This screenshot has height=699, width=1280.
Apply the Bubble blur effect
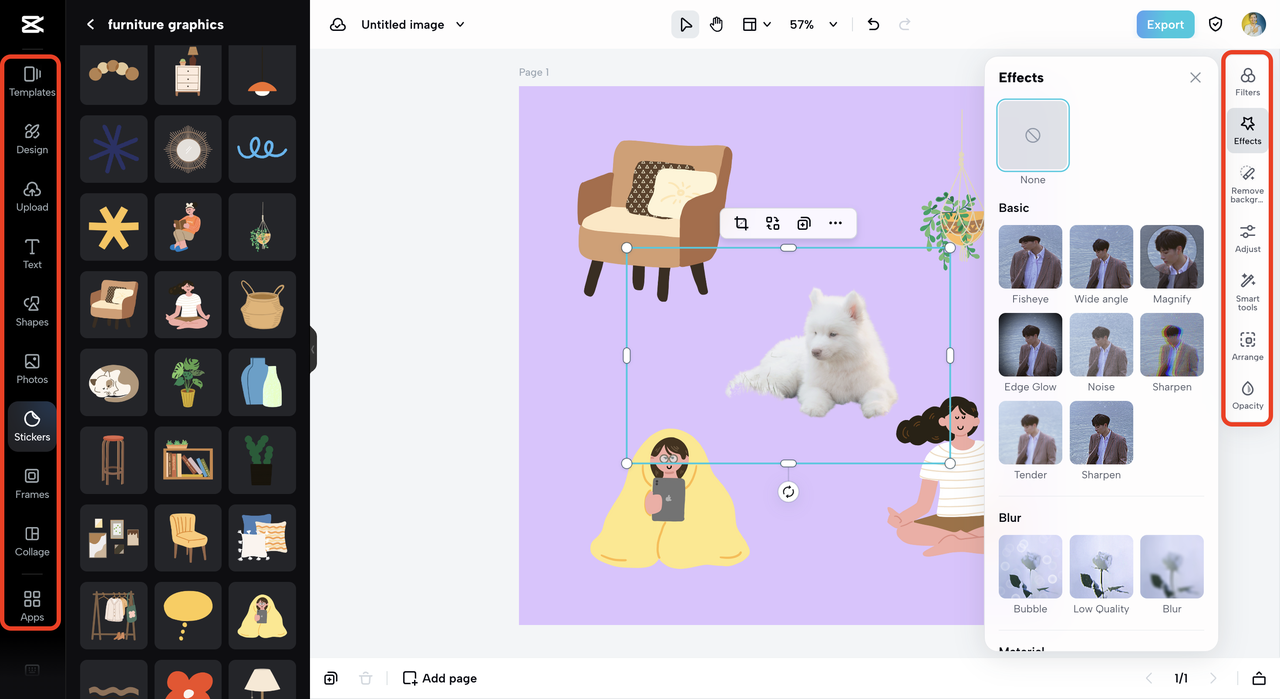1030,567
